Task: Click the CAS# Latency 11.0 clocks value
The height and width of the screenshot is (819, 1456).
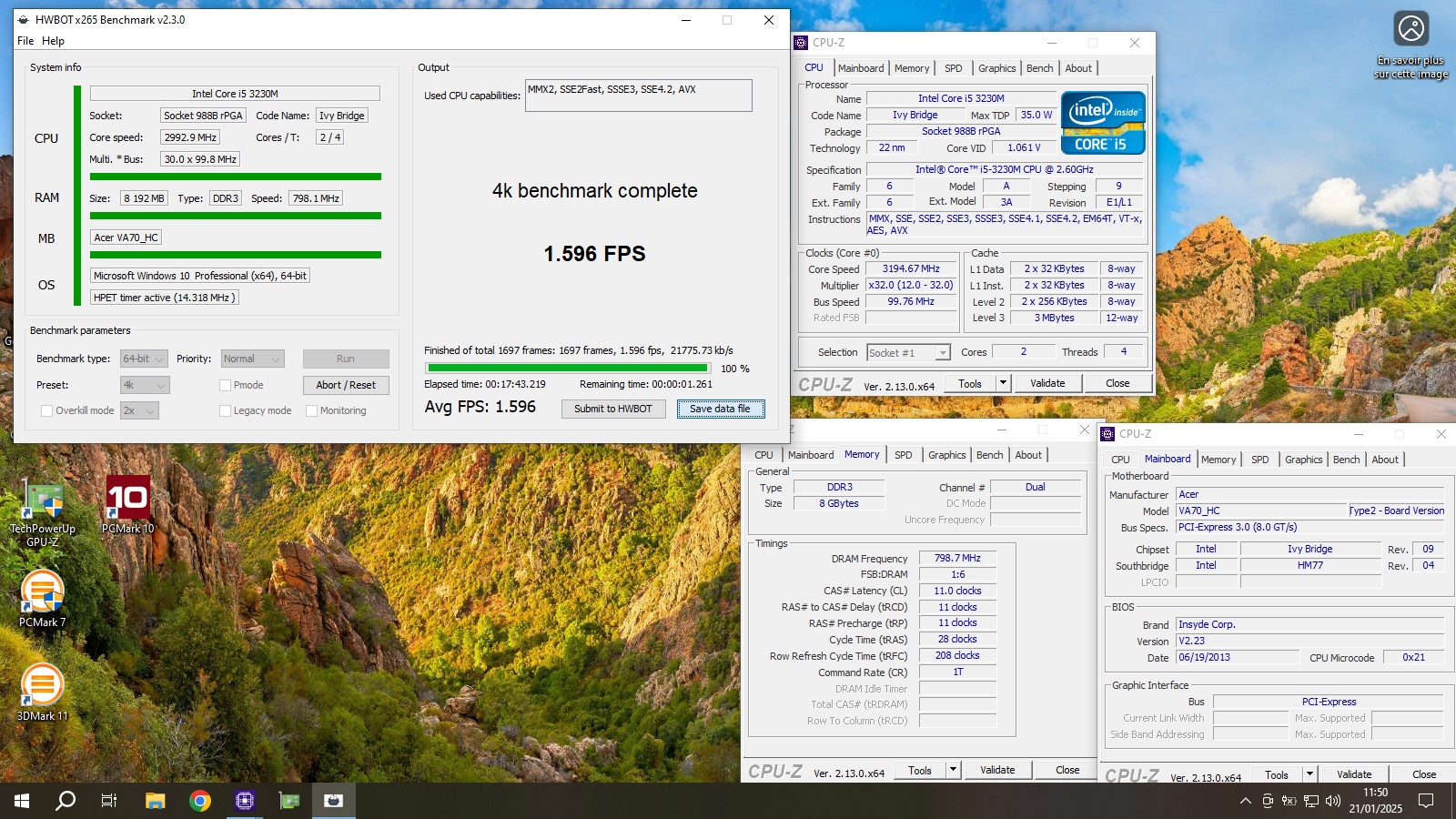Action: [x=957, y=591]
